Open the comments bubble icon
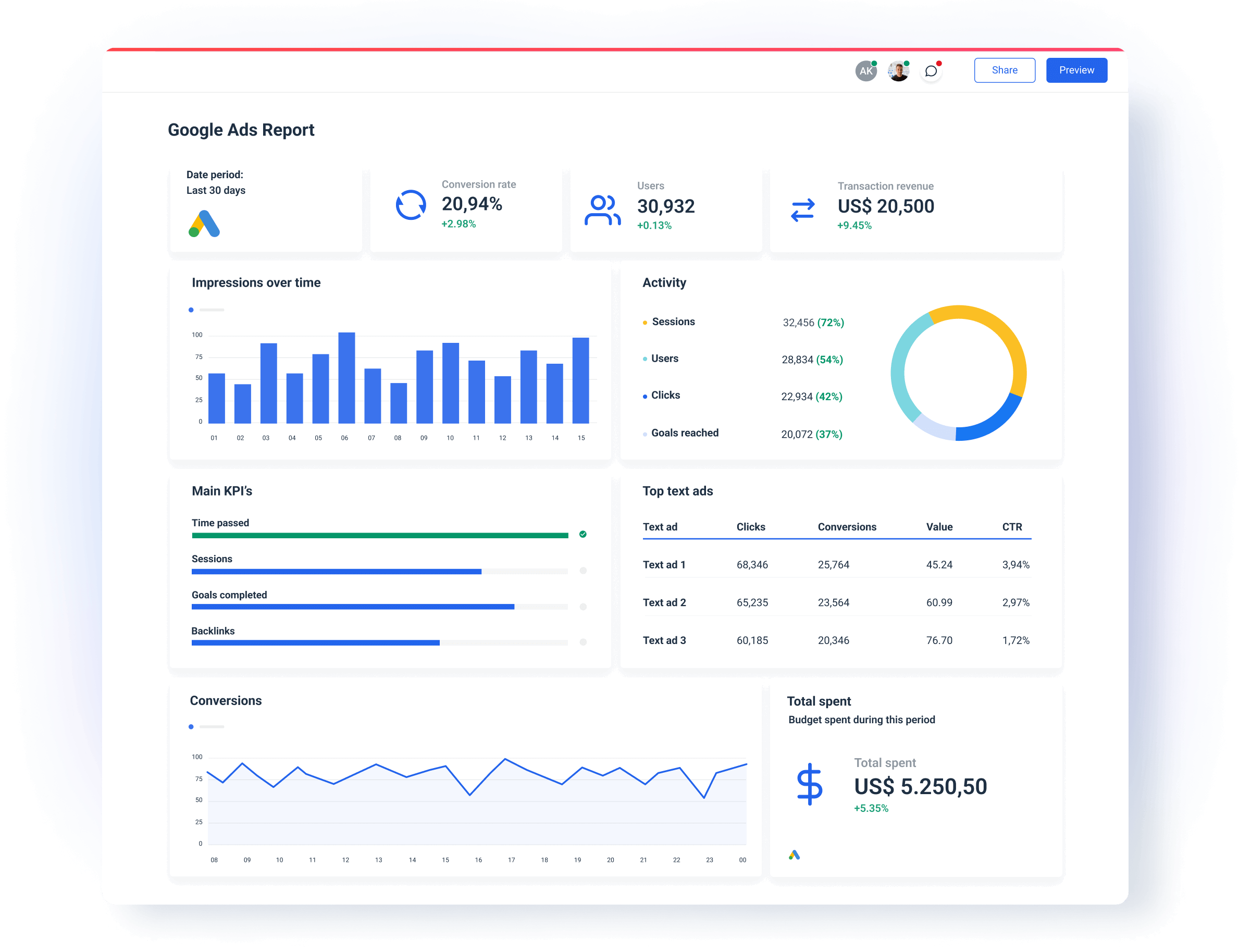 point(931,70)
